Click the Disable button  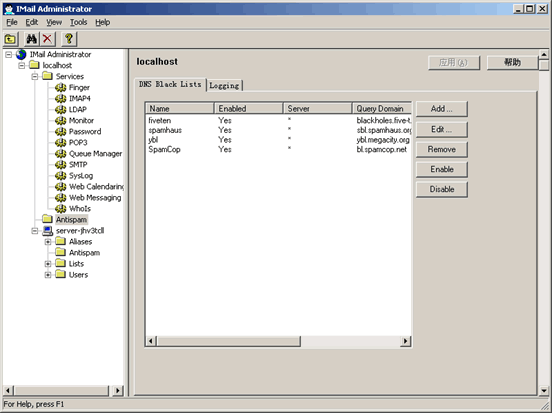tap(442, 189)
